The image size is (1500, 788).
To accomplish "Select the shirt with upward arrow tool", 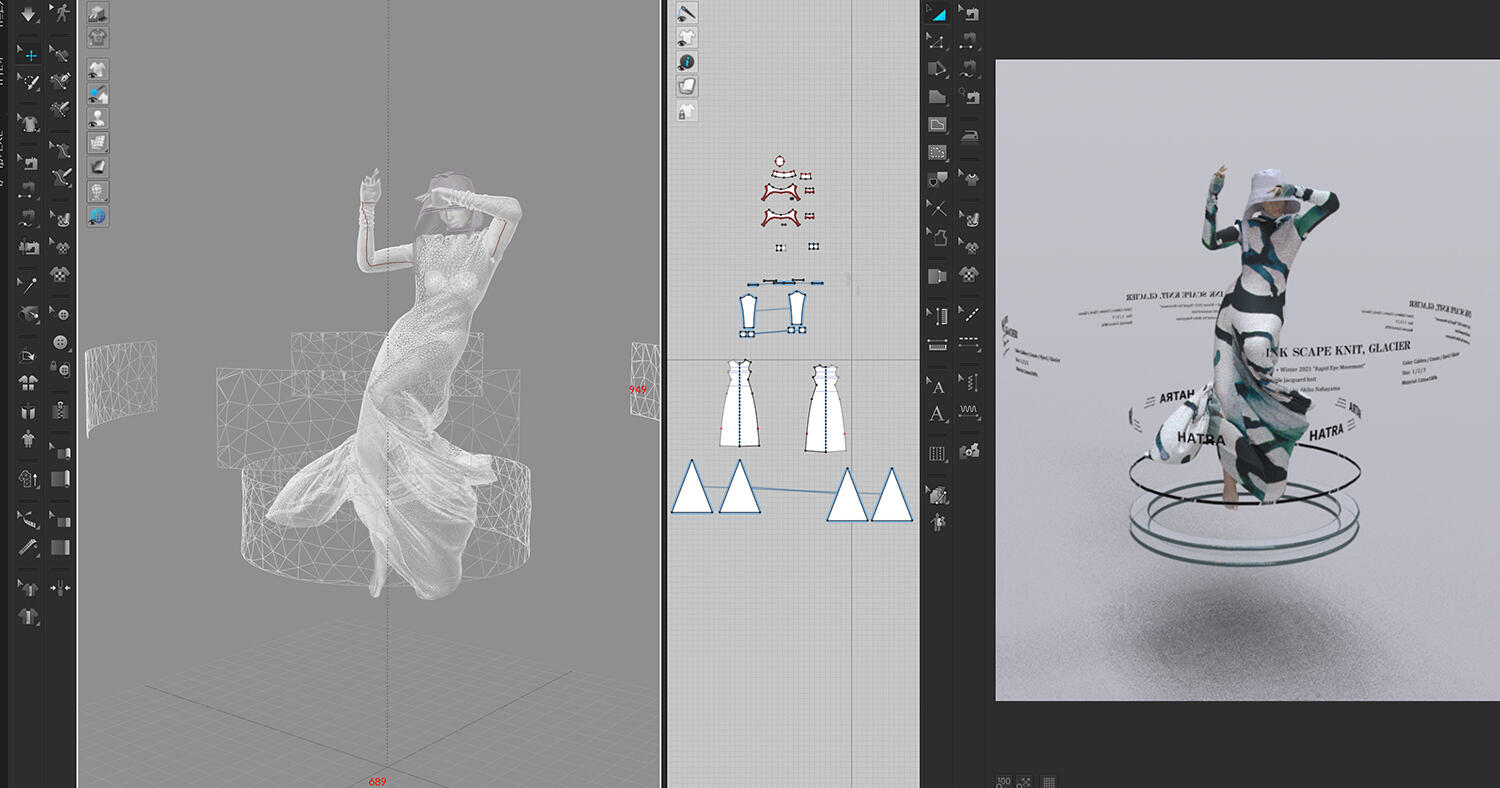I will [x=30, y=478].
